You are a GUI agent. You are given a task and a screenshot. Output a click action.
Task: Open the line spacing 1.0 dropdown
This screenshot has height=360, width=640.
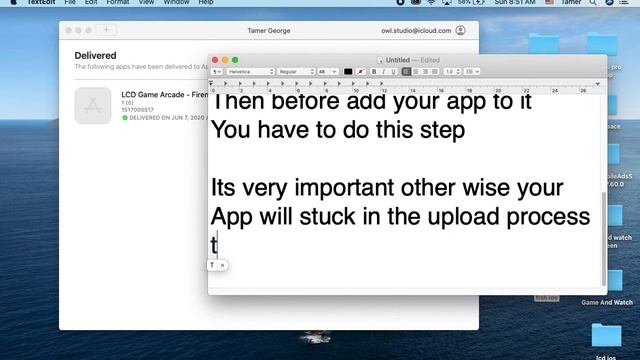[x=452, y=72]
